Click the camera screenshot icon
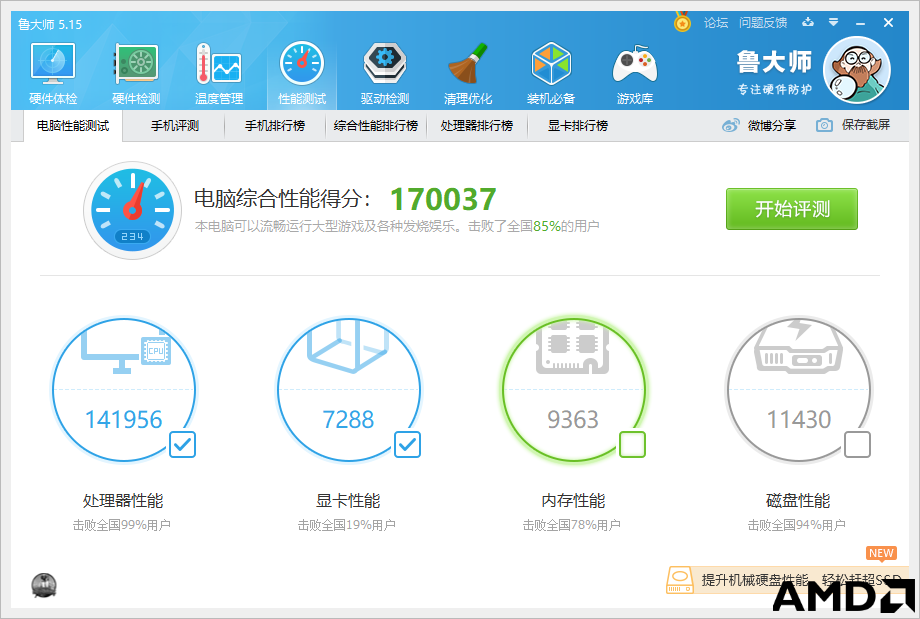The width and height of the screenshot is (920, 619). [824, 126]
